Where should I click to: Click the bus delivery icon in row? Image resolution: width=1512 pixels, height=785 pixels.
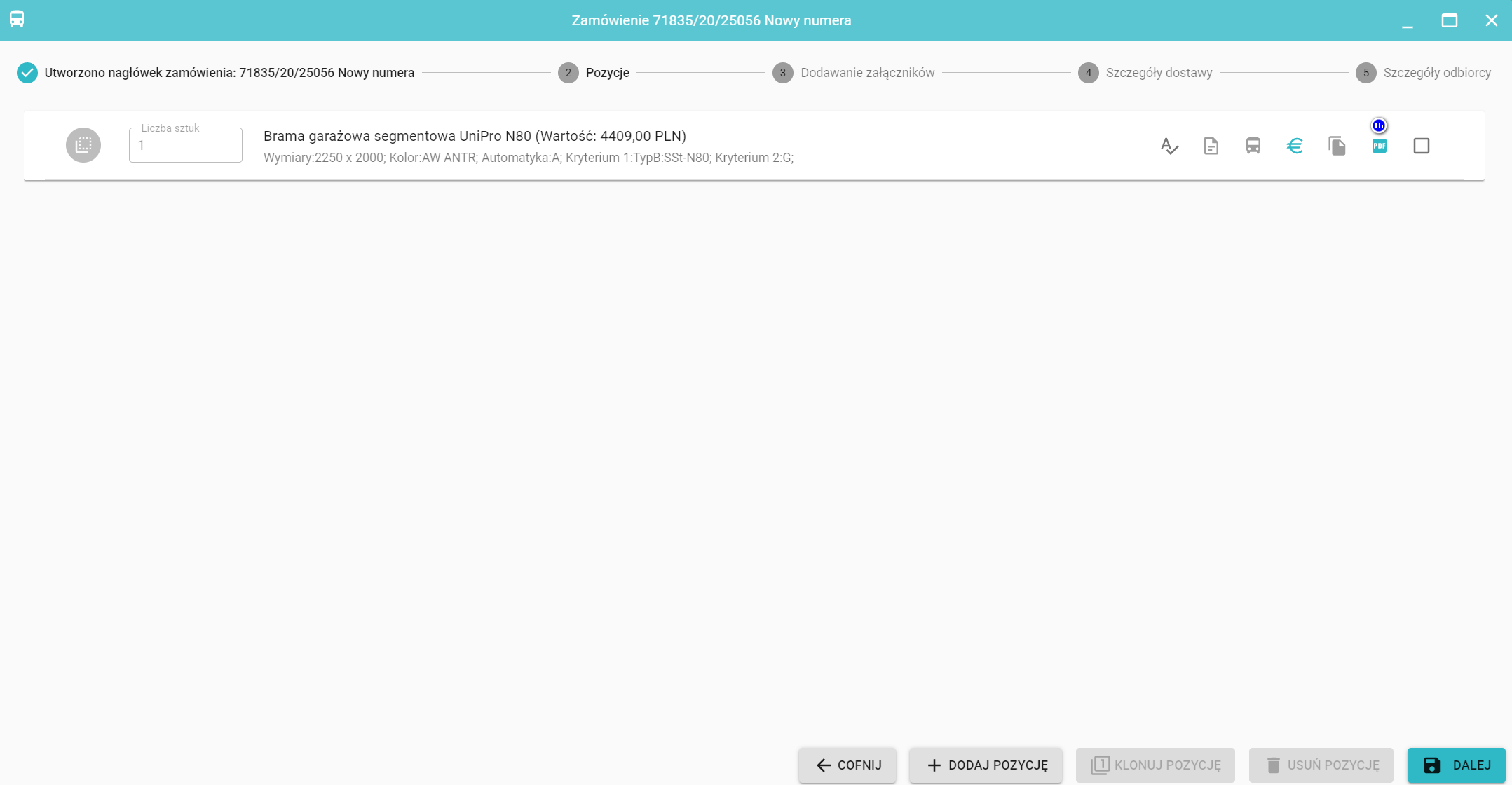pyautogui.click(x=1253, y=146)
